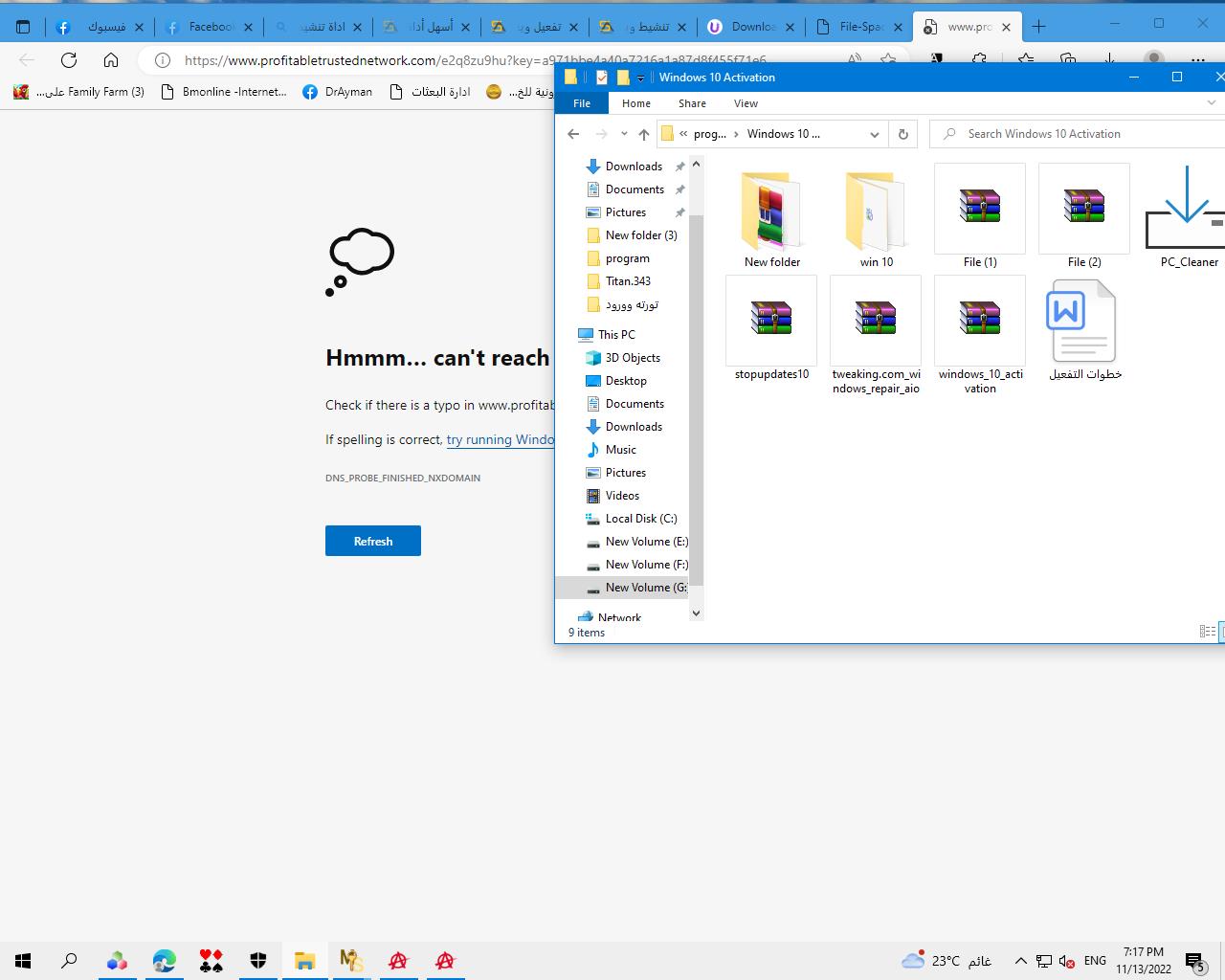The image size is (1225, 980).
Task: Refresh the Explorer address bar location
Action: [902, 134]
